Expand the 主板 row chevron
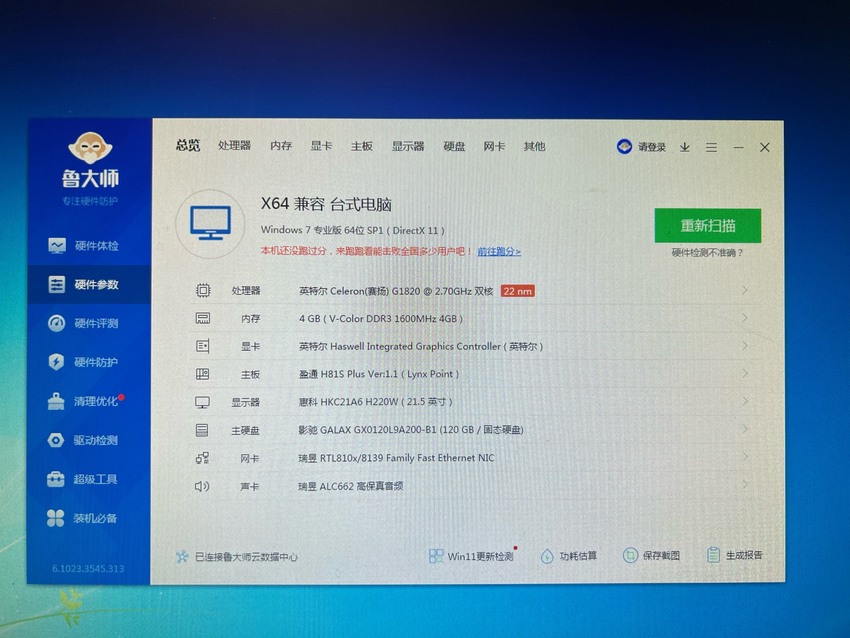Image resolution: width=850 pixels, height=638 pixels. [x=745, y=373]
